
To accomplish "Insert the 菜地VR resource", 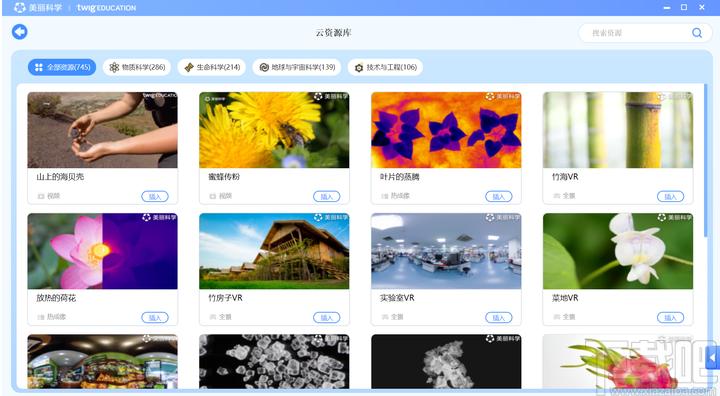I will click(x=670, y=317).
